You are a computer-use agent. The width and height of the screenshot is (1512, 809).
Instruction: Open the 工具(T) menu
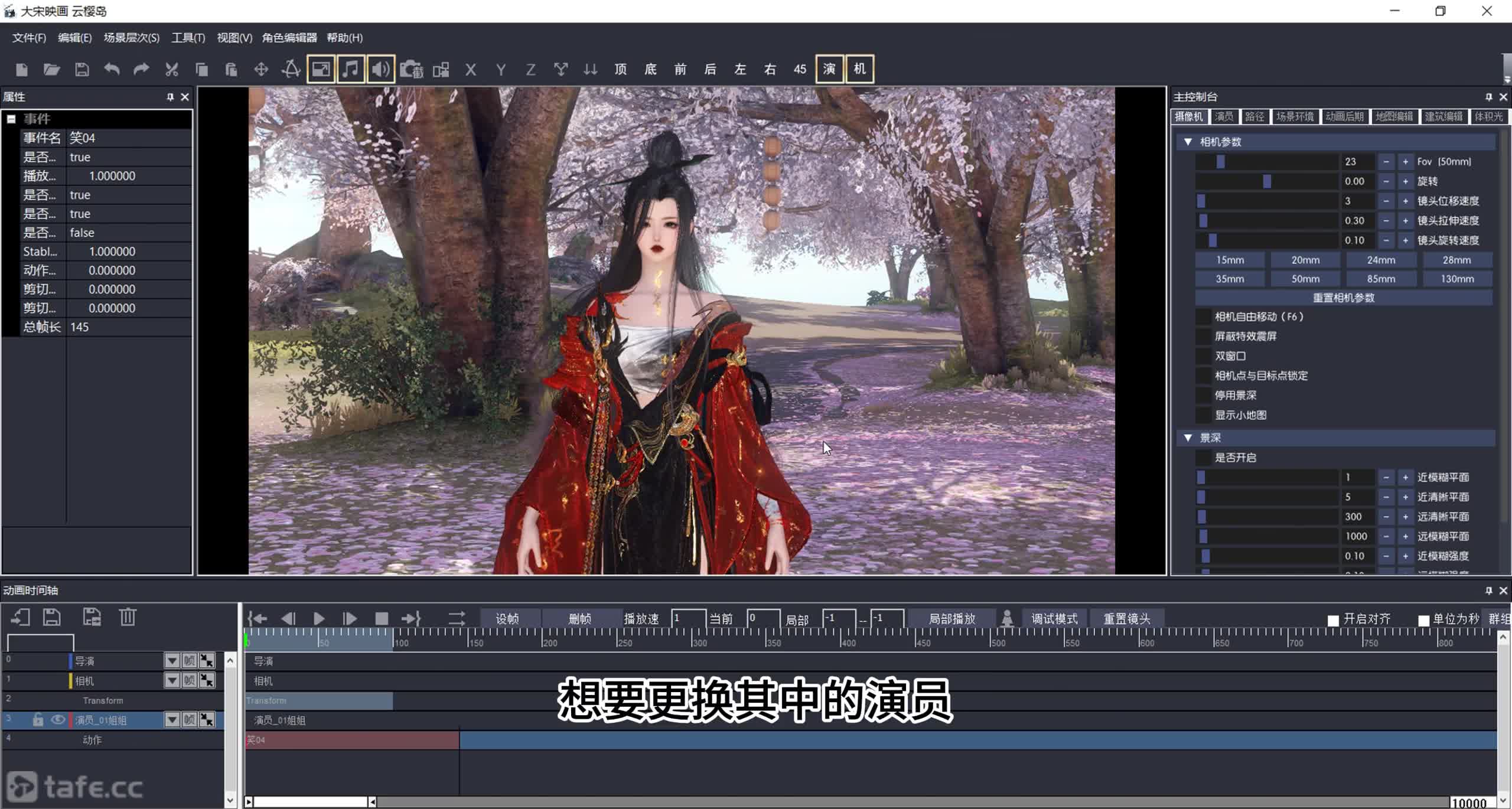click(188, 38)
